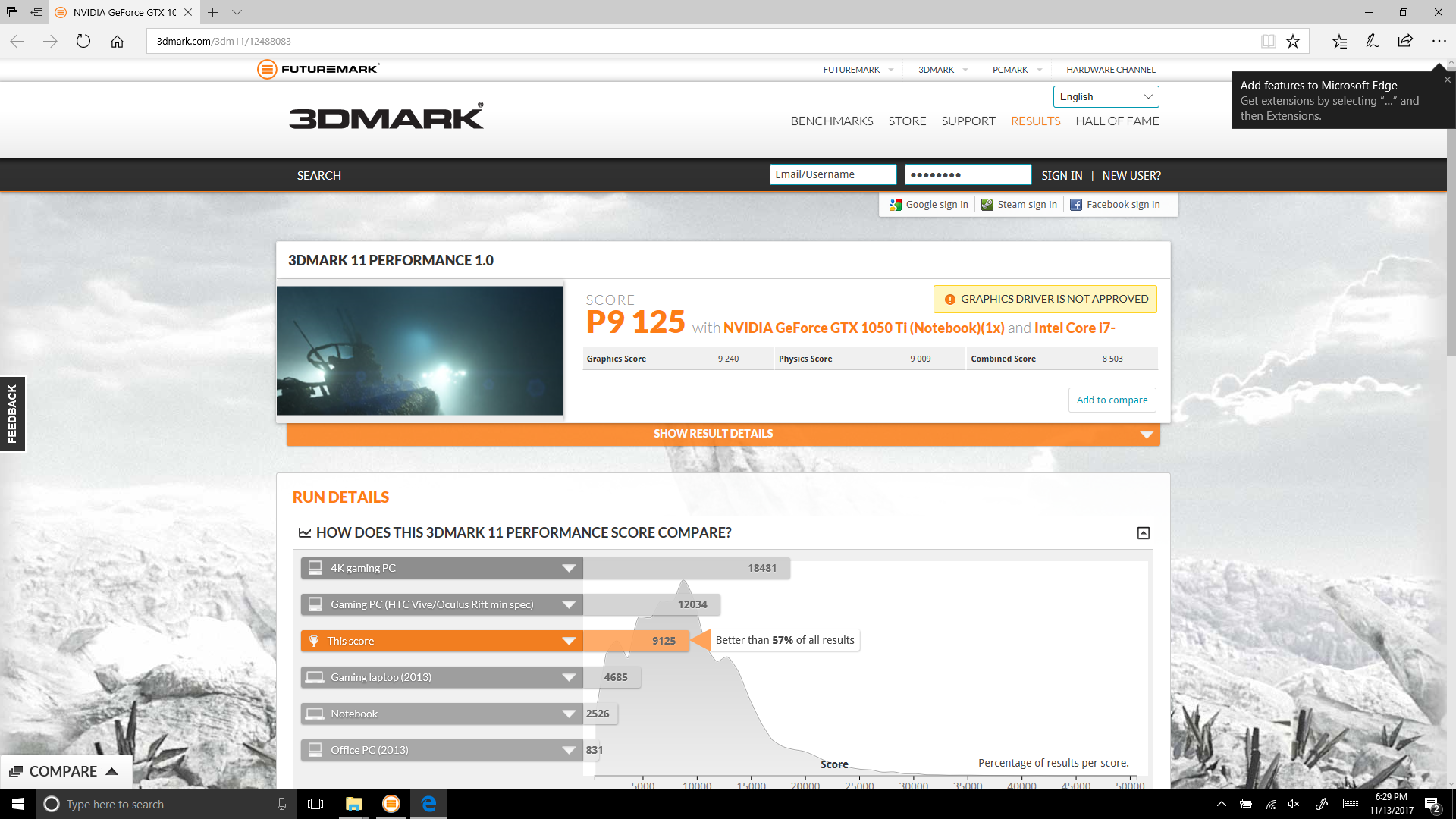Open Futuremark app in the taskbar
This screenshot has height=819, width=1456.
(391, 804)
